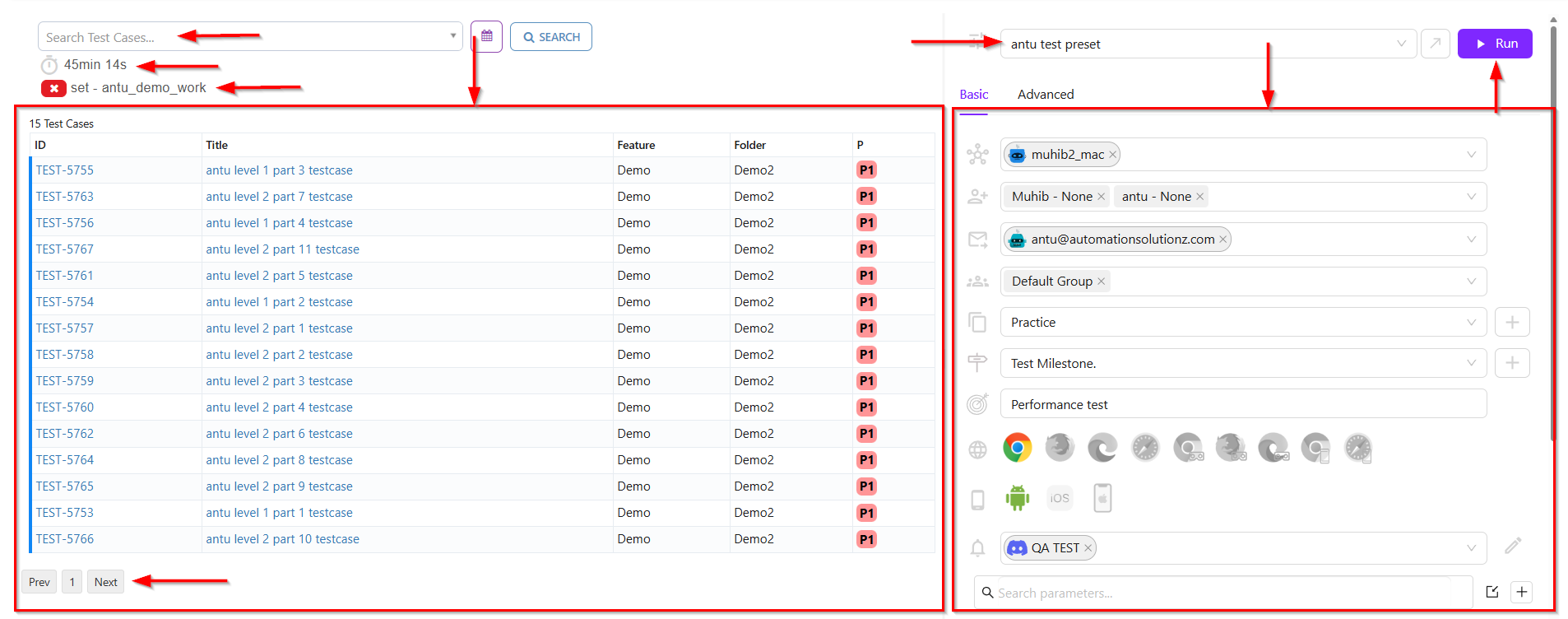Remove the set antu_demo_work filter
Screen dimensions: 1568x619
[x=53, y=88]
